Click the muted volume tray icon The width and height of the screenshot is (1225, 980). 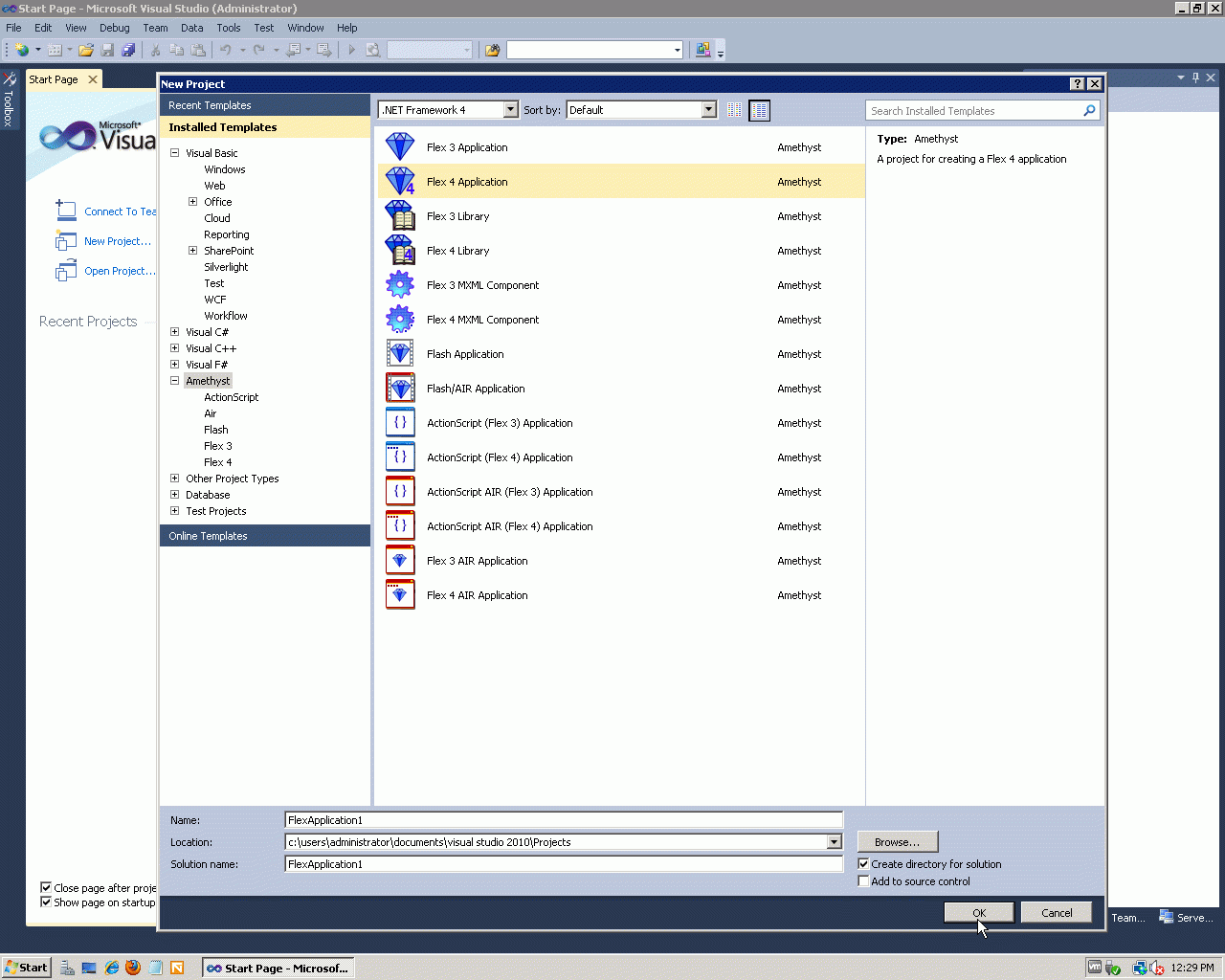coord(1157,968)
